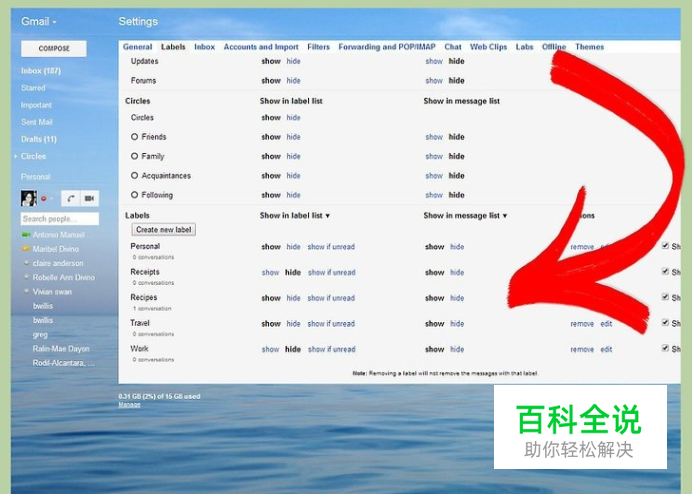
Task: Click edit for the Work label
Action: tap(606, 349)
